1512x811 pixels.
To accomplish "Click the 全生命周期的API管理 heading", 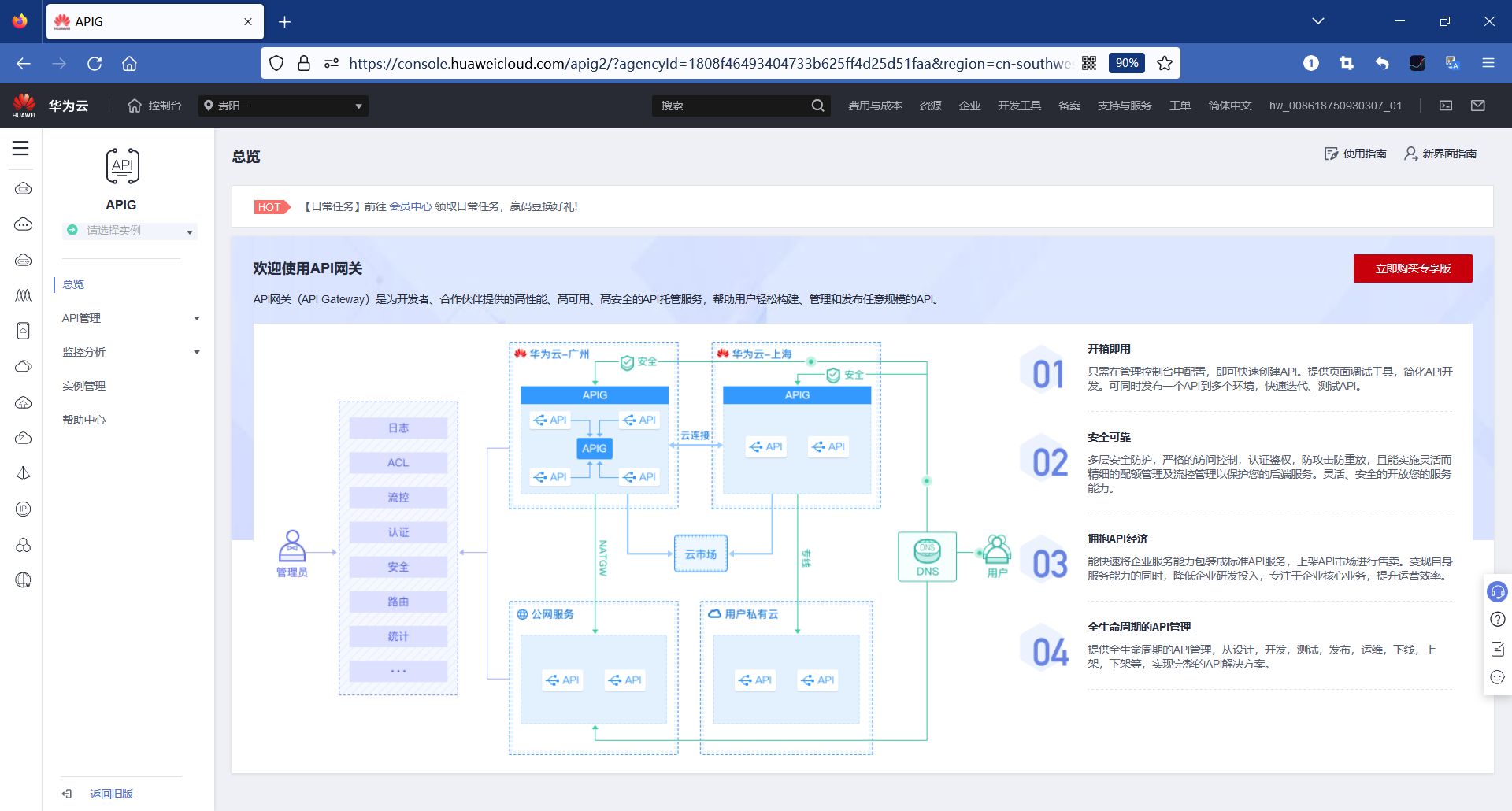I will click(x=1139, y=627).
